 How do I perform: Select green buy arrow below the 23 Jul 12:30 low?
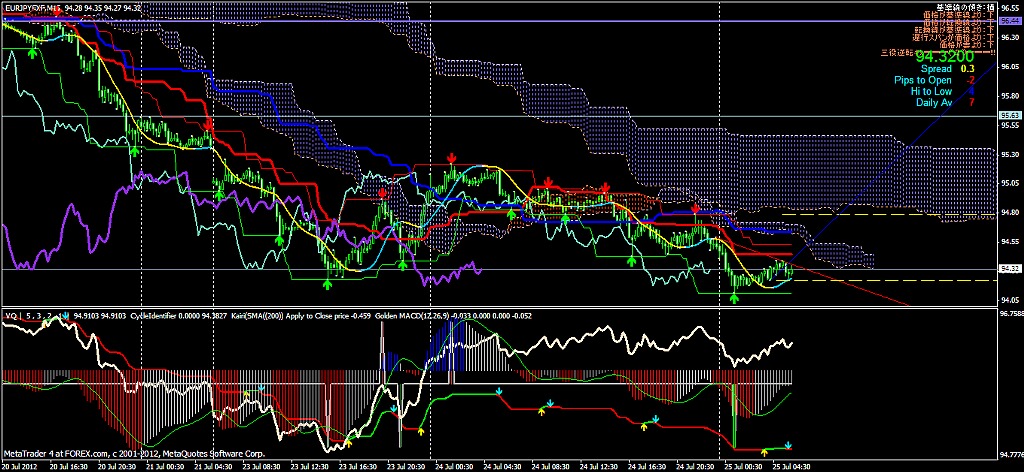(x=328, y=284)
